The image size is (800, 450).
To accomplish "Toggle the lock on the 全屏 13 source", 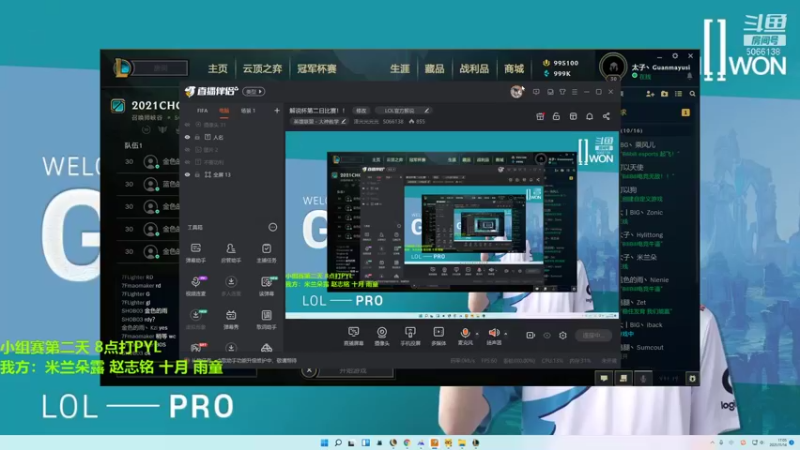I will (197, 174).
